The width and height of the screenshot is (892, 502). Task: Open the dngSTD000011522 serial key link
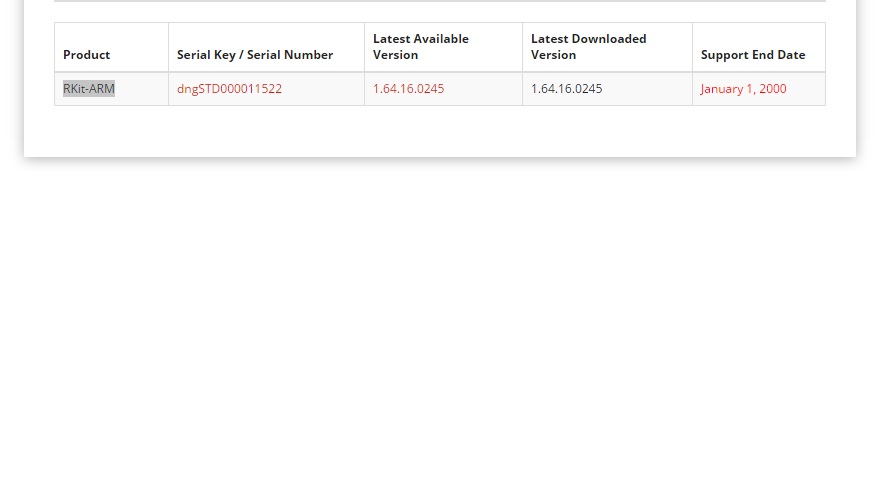[229, 89]
